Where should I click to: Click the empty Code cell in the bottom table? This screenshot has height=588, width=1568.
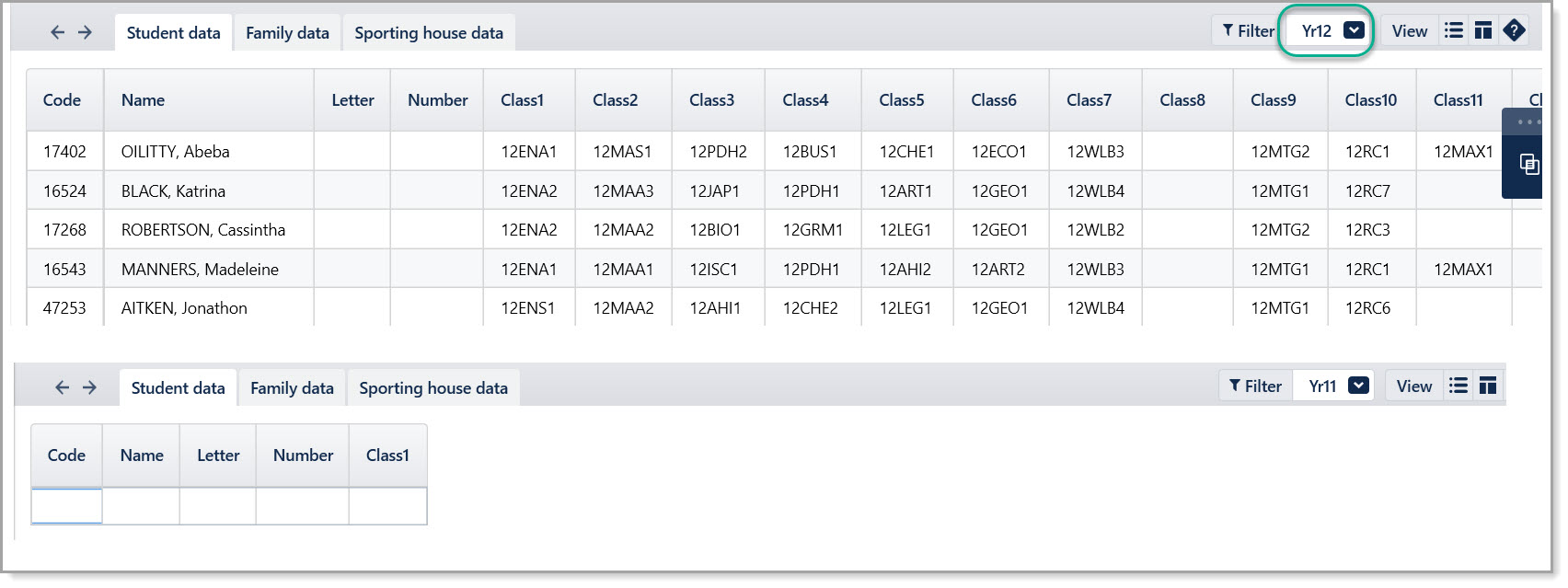67,506
